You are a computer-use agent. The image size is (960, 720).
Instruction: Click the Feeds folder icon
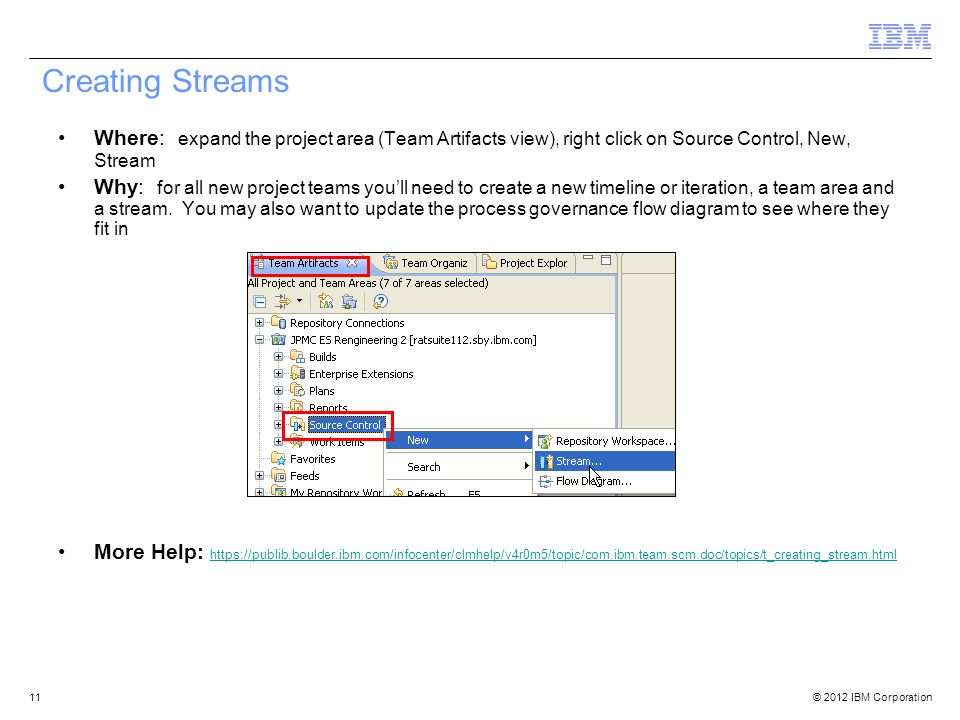279,476
